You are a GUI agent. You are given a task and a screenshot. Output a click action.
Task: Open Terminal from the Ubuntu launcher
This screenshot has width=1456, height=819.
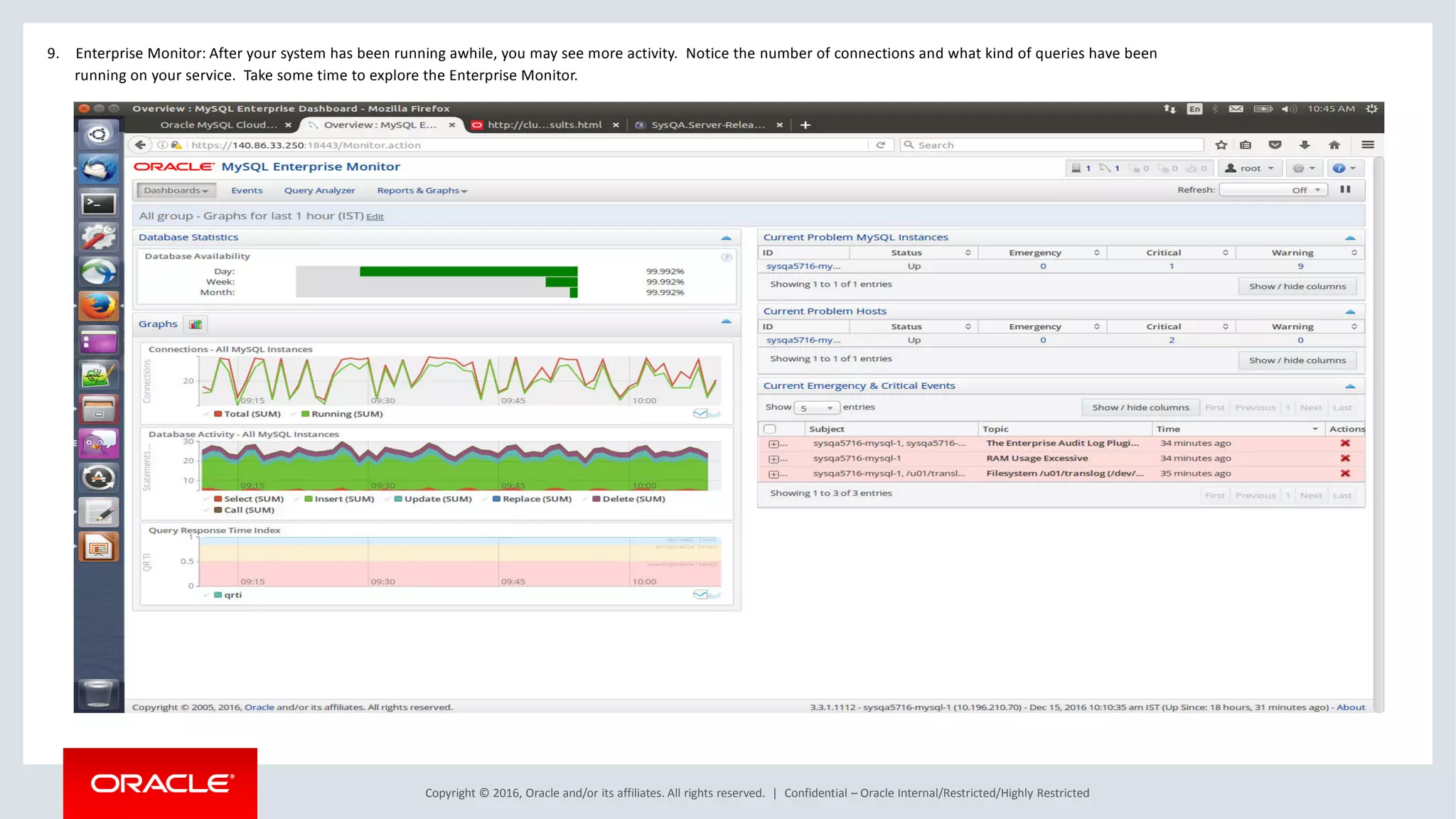[x=99, y=204]
